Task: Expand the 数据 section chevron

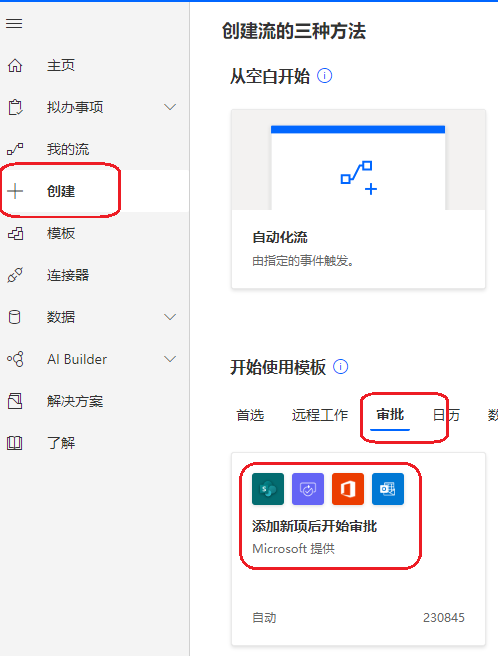Action: pos(169,317)
